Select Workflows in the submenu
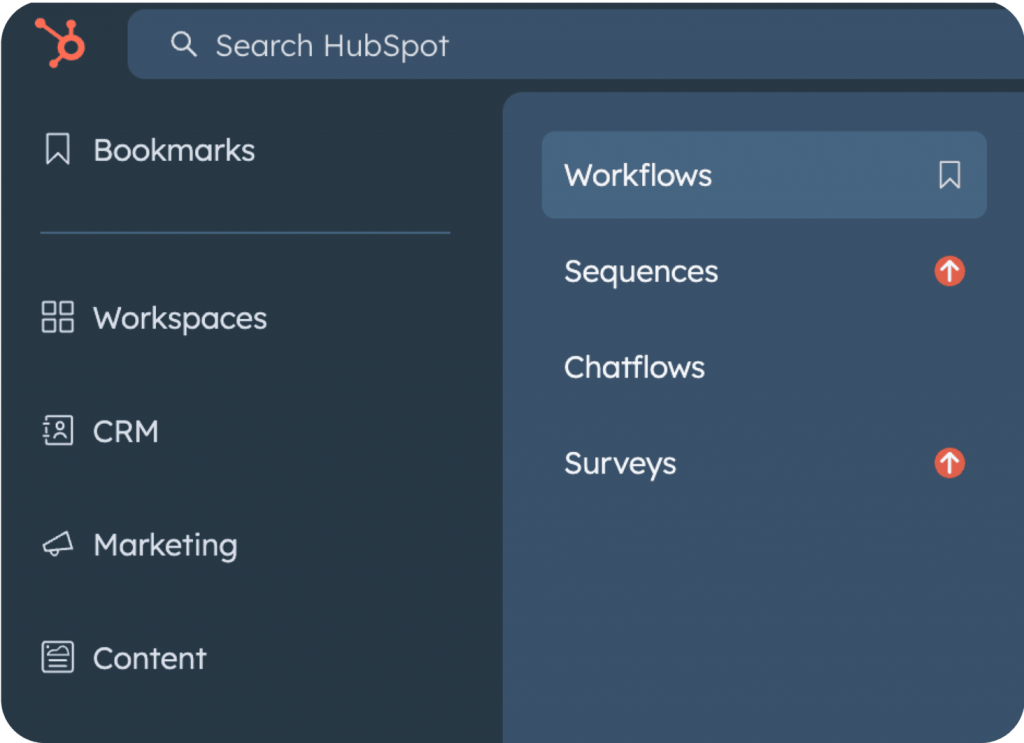The width and height of the screenshot is (1024, 743). tap(764, 175)
